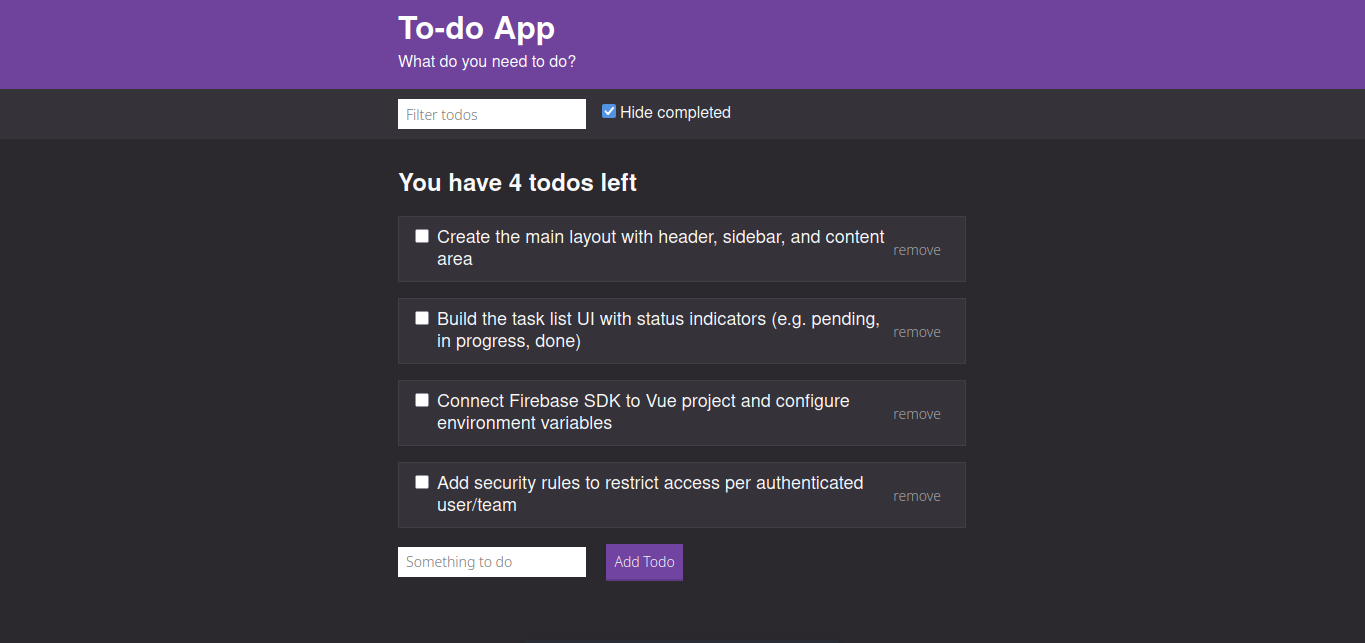The width and height of the screenshot is (1365, 643).
Task: Remove the security rules todo
Action: pos(916,495)
